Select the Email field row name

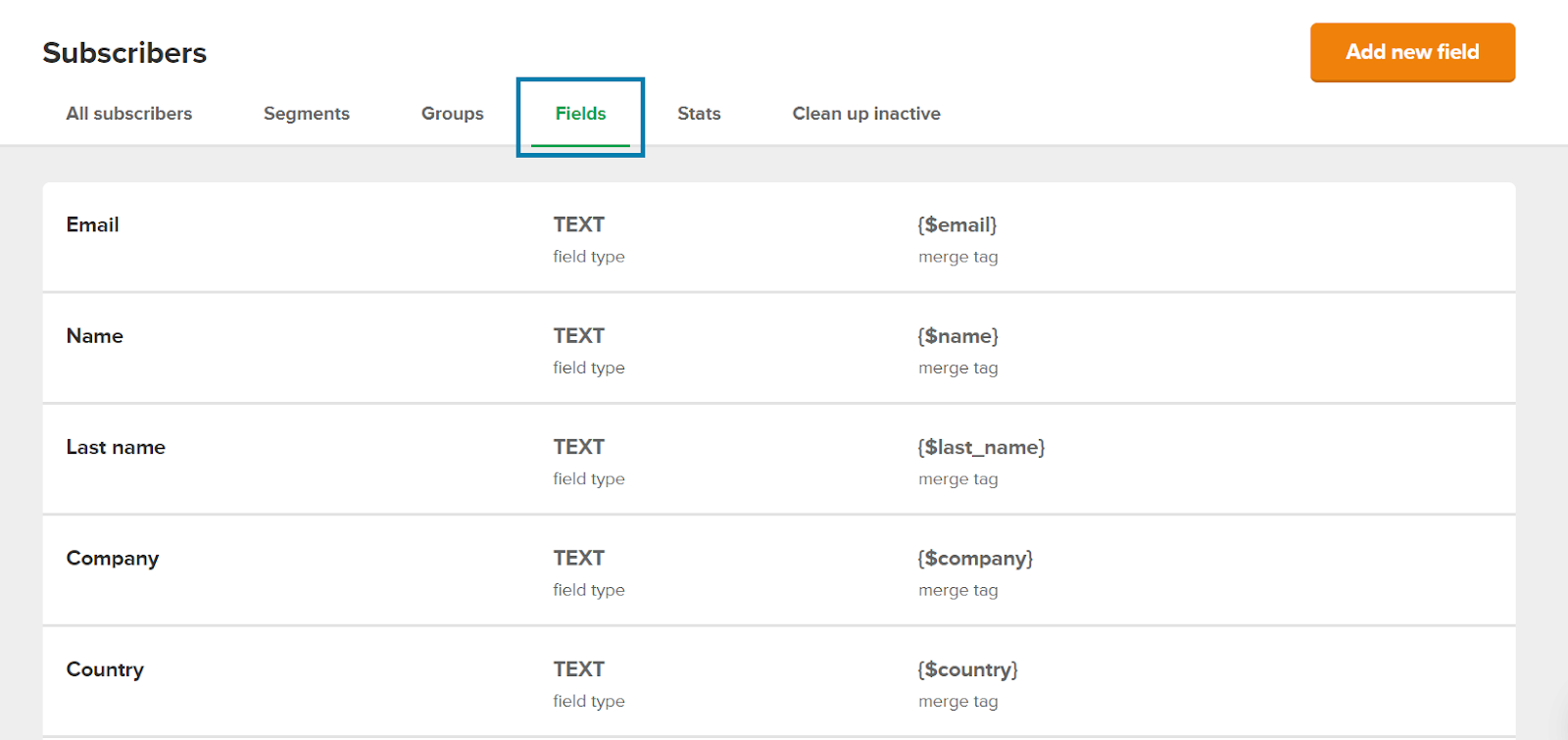[93, 225]
